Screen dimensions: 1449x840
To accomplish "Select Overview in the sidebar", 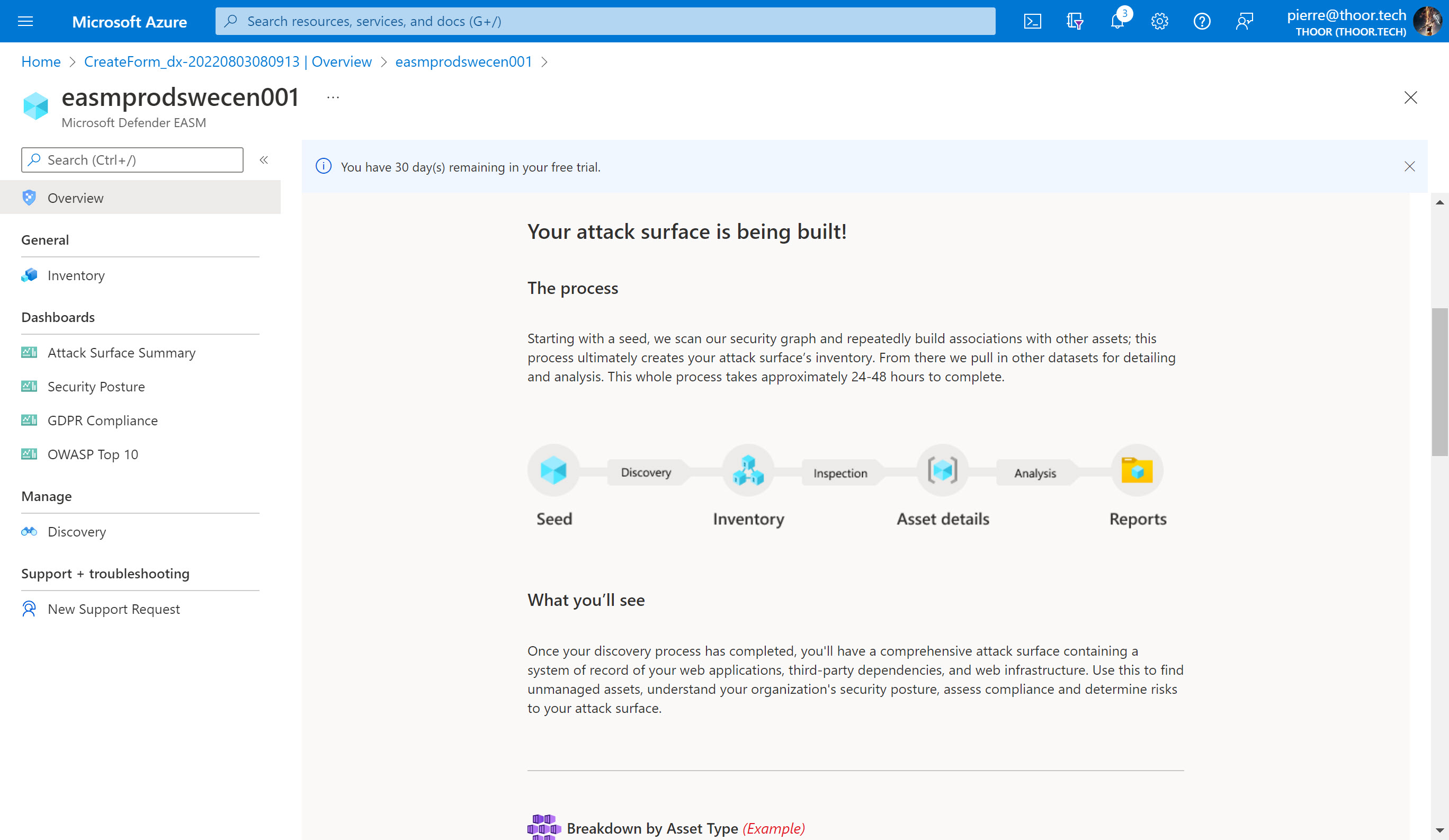I will coord(140,198).
